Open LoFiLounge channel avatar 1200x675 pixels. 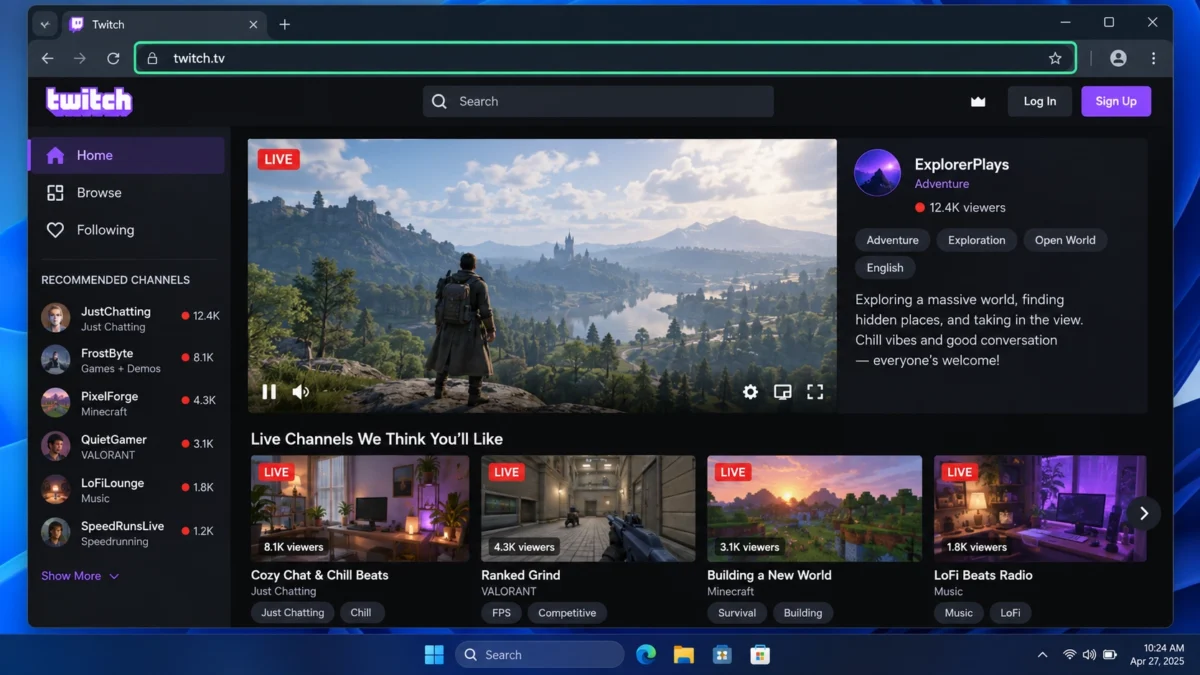pos(55,490)
